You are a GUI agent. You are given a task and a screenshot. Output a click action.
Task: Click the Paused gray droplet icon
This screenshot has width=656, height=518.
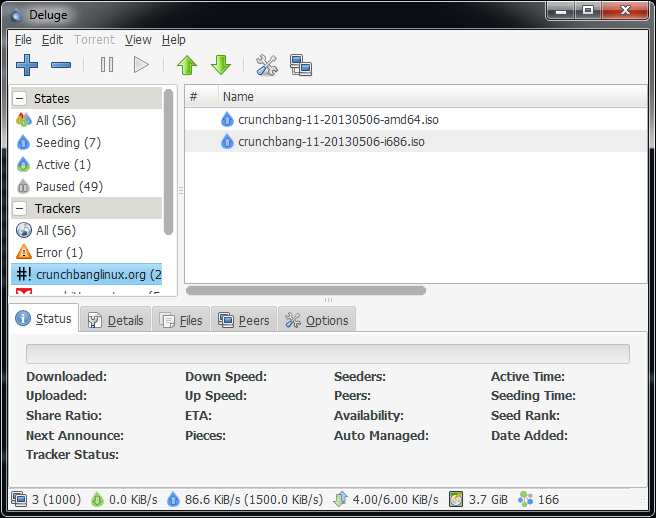[23, 186]
